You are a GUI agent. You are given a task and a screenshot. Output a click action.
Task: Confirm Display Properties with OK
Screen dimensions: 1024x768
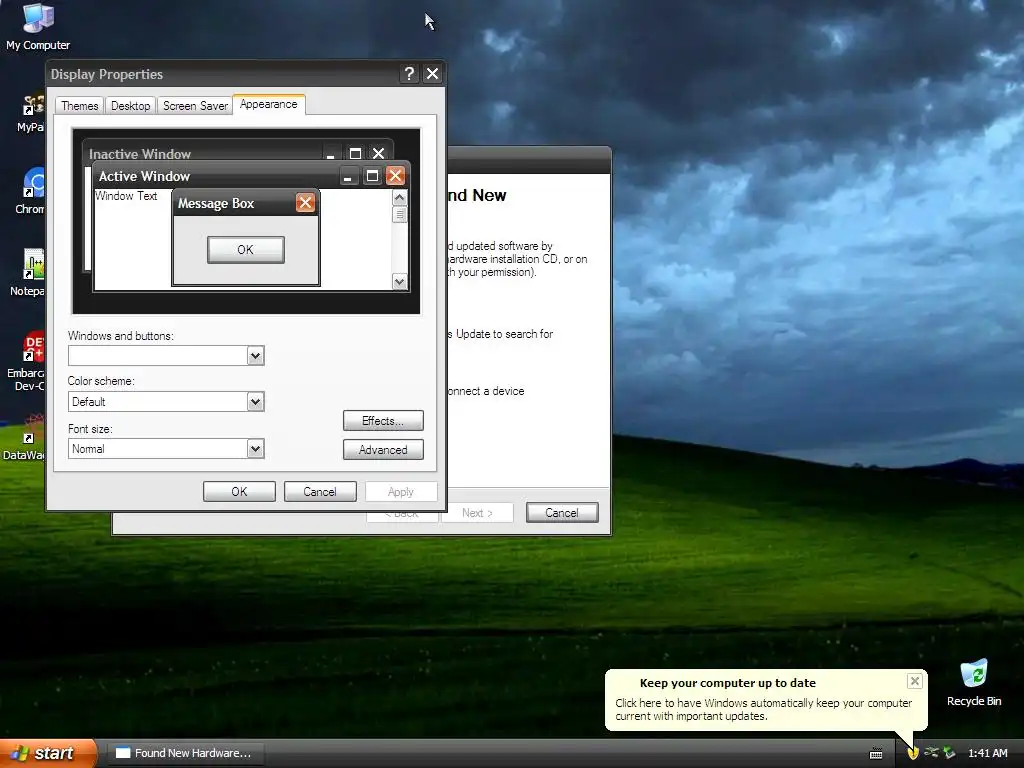click(x=239, y=492)
